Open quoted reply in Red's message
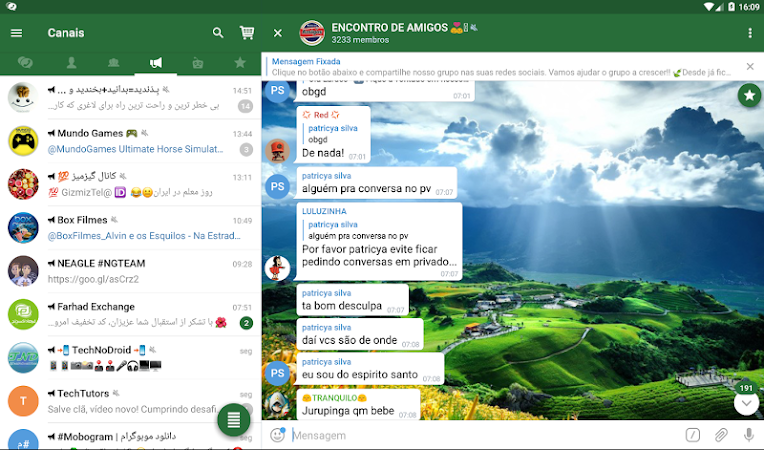This screenshot has width=764, height=450. coord(333,134)
